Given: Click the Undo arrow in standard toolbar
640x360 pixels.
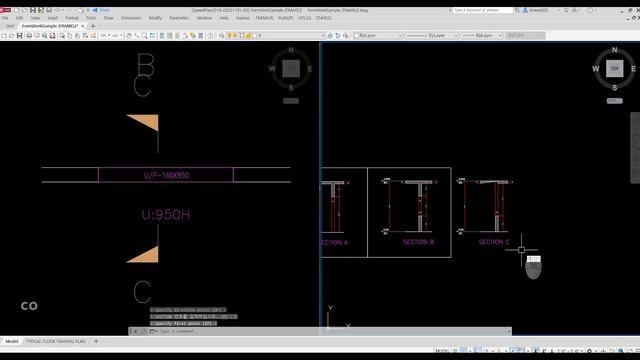Looking at the screenshot, I should 103,36.
